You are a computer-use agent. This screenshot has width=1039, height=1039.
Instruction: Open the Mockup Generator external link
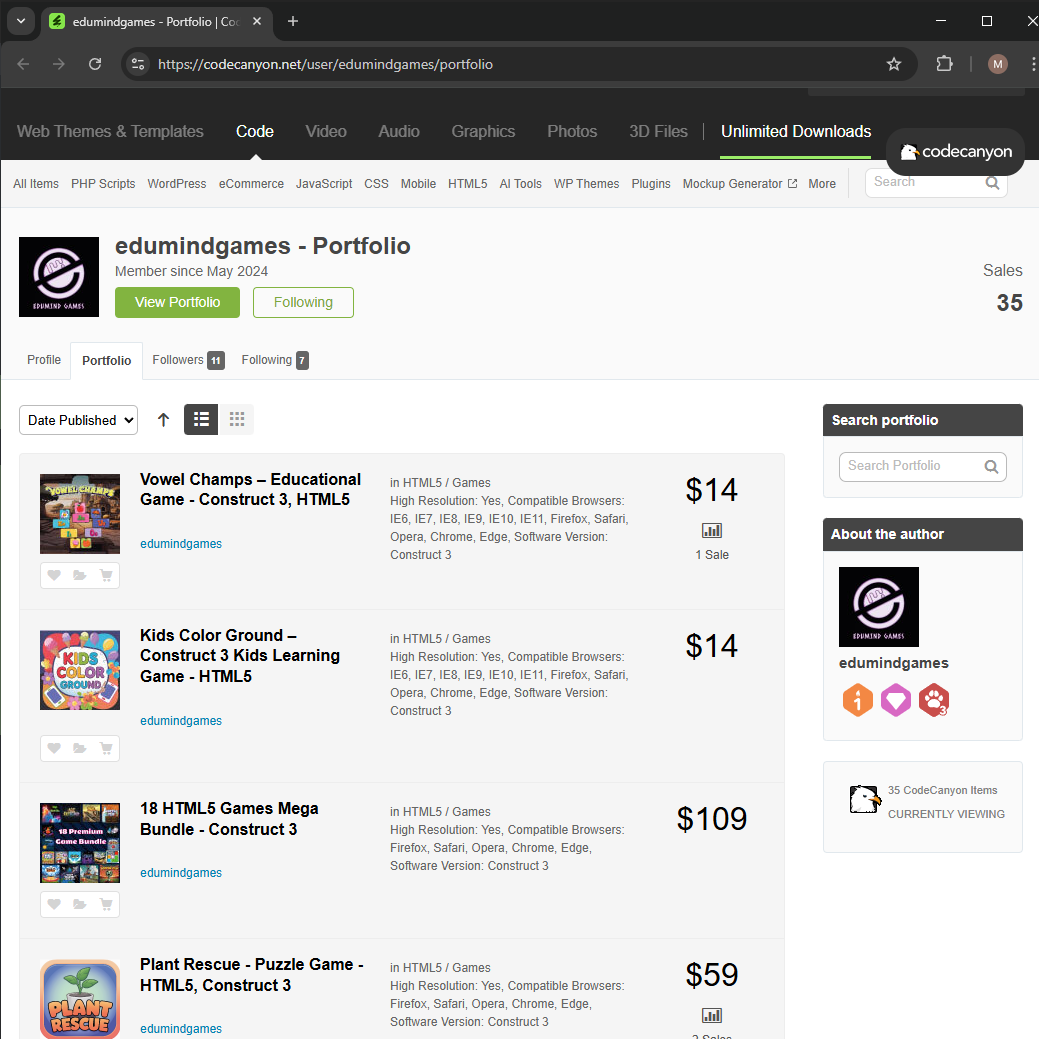[739, 184]
